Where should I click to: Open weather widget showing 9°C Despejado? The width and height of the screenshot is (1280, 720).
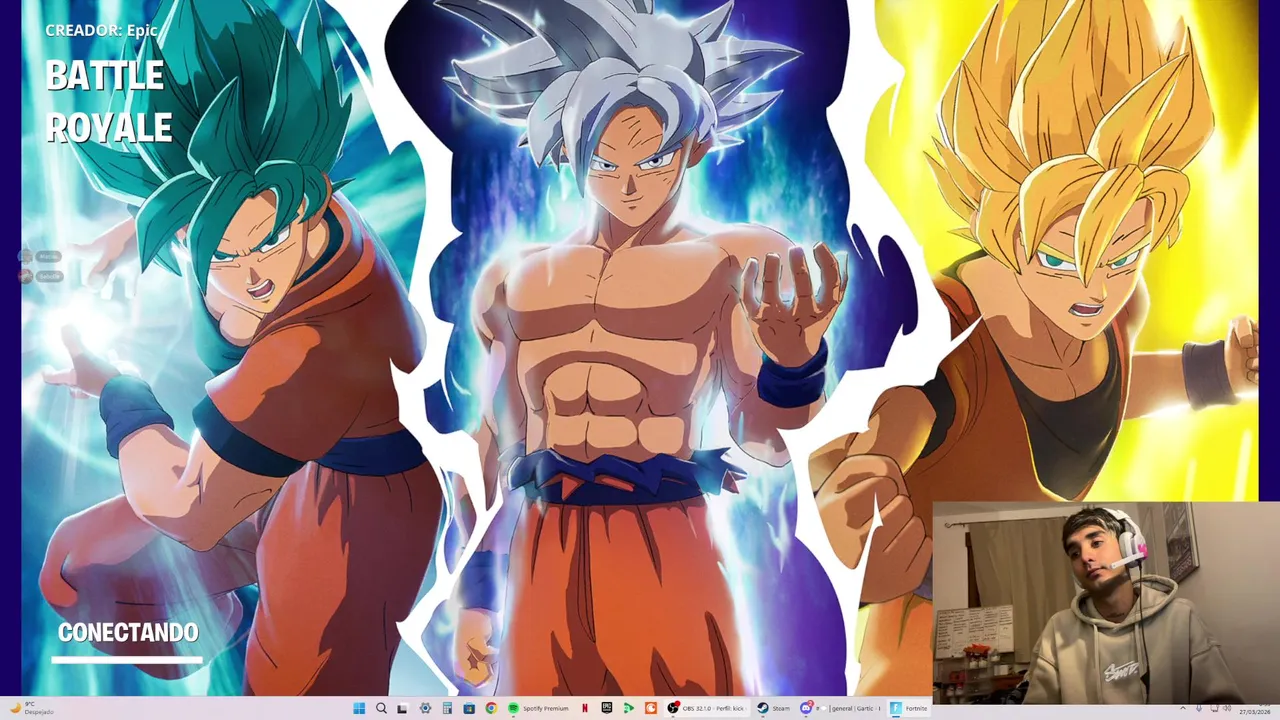[x=30, y=708]
